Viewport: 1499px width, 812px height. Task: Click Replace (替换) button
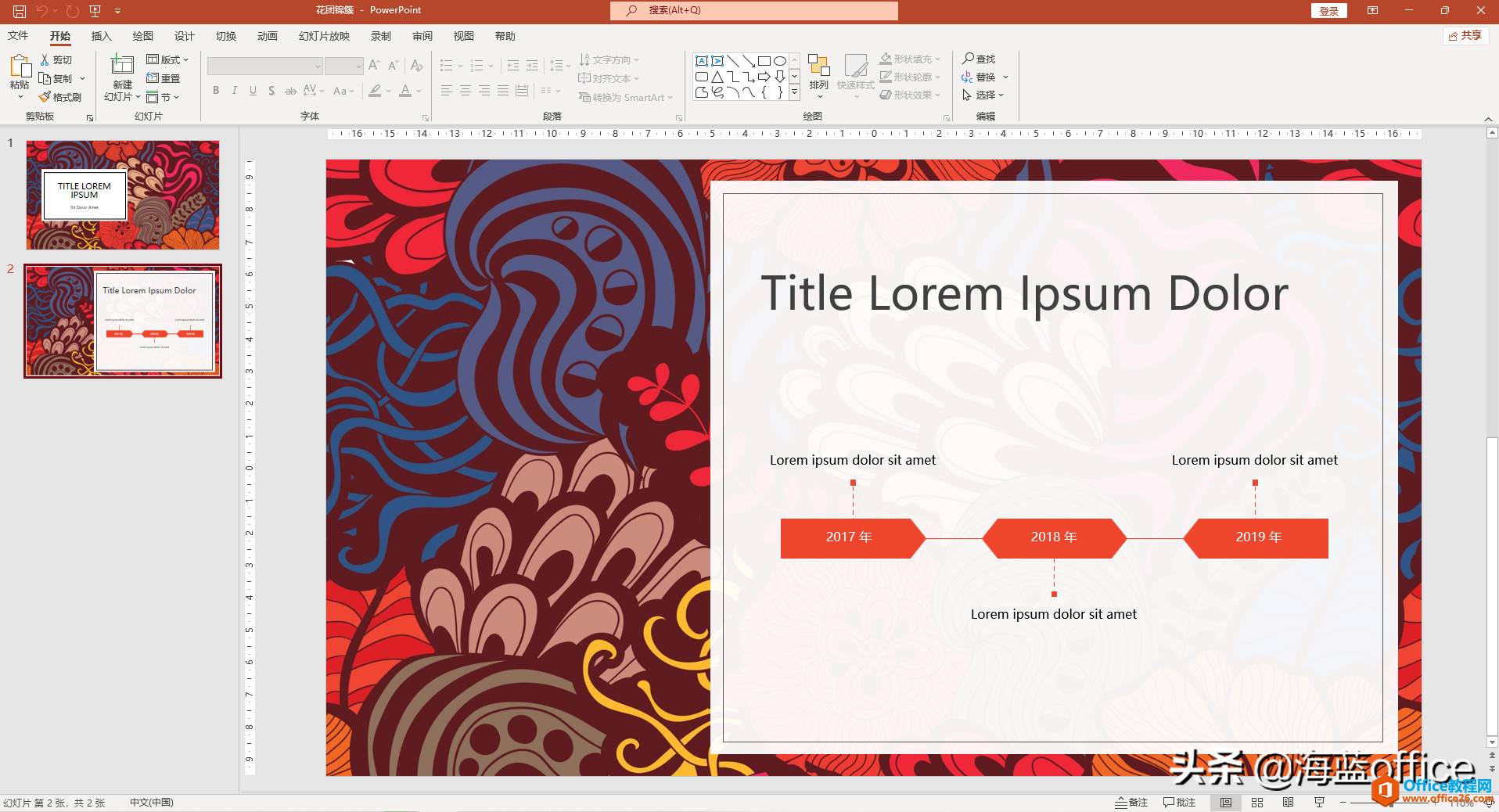(979, 77)
